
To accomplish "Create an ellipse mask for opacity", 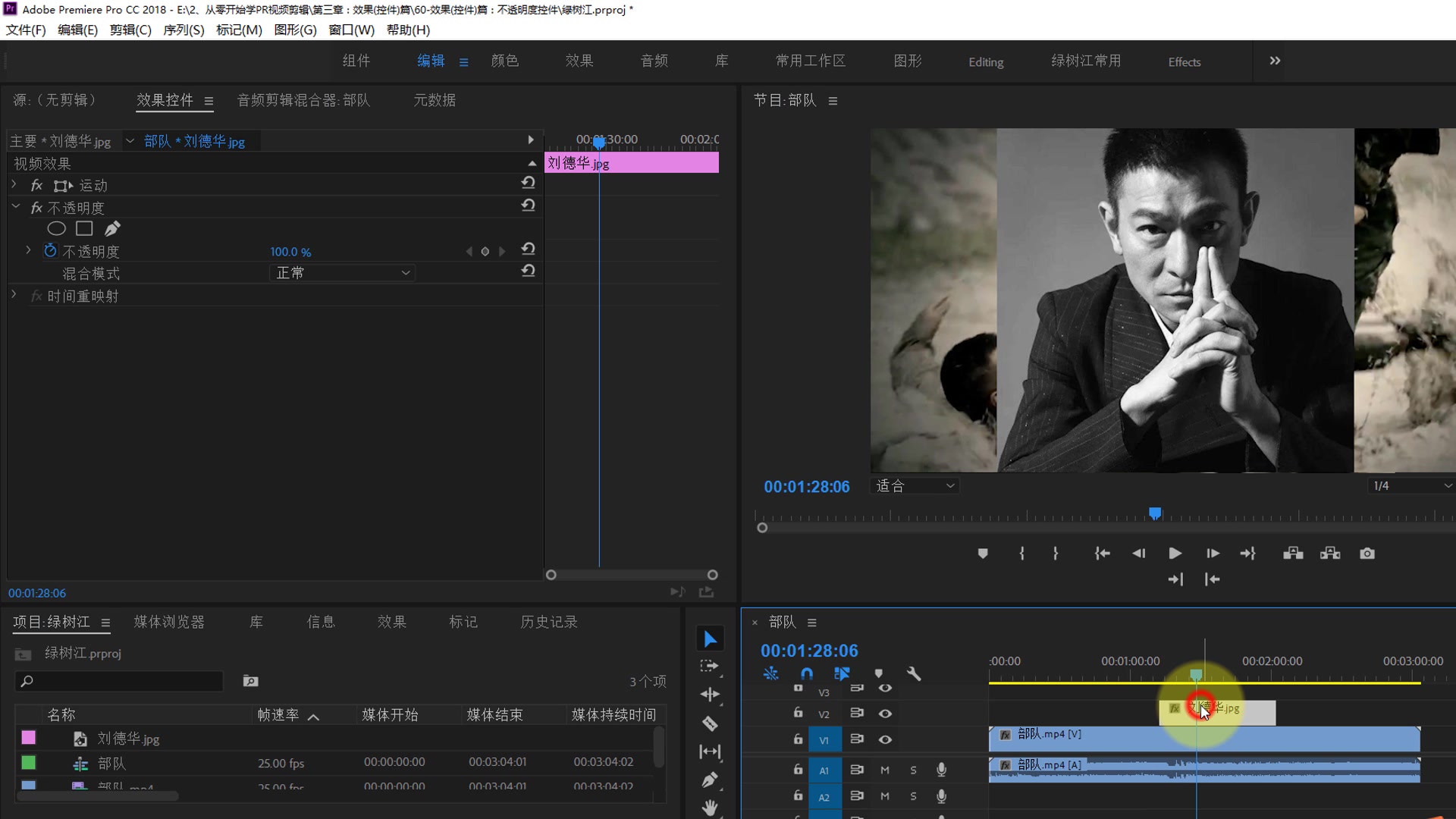I will coord(56,228).
